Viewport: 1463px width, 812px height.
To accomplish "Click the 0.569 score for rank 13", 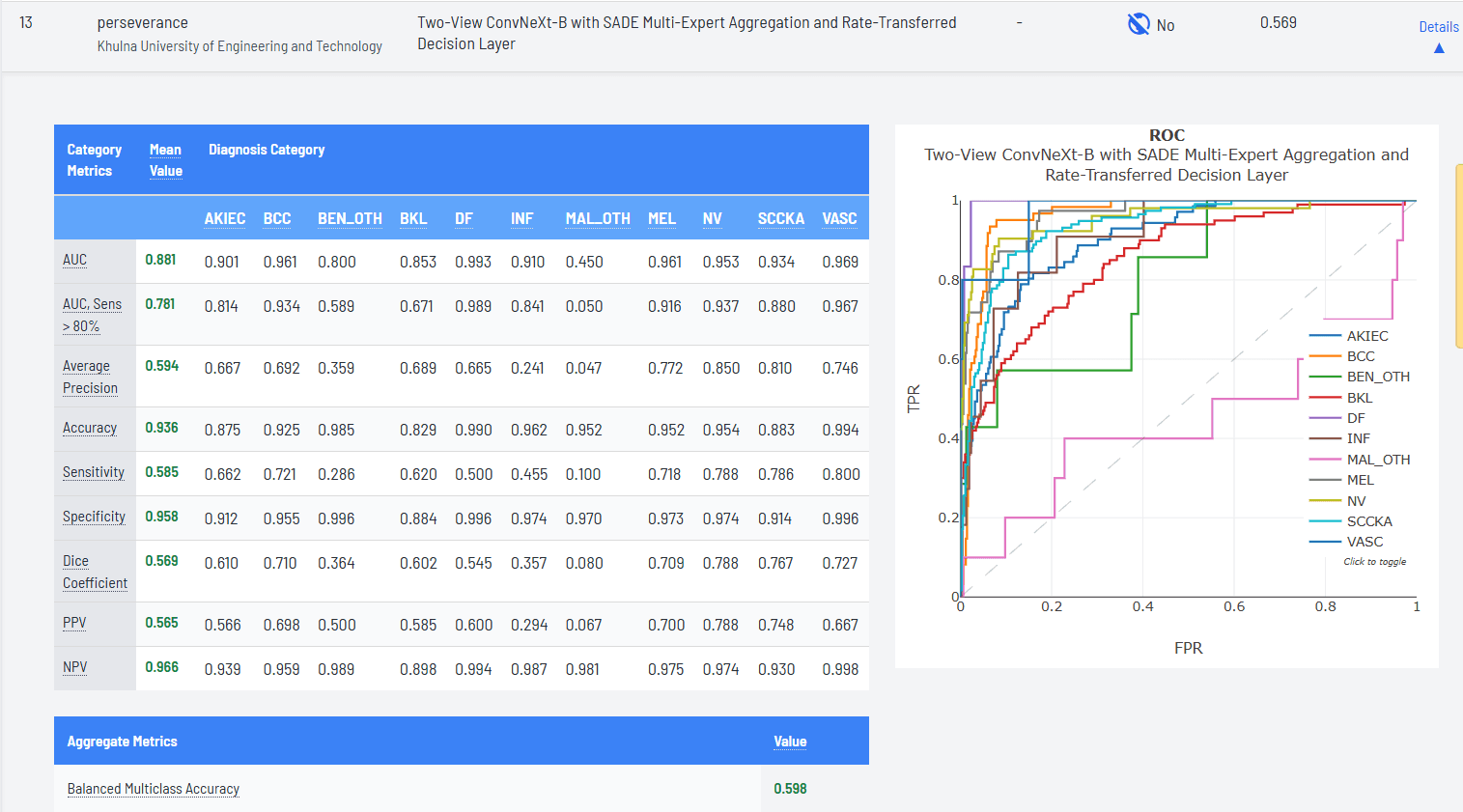I will (x=1279, y=22).
